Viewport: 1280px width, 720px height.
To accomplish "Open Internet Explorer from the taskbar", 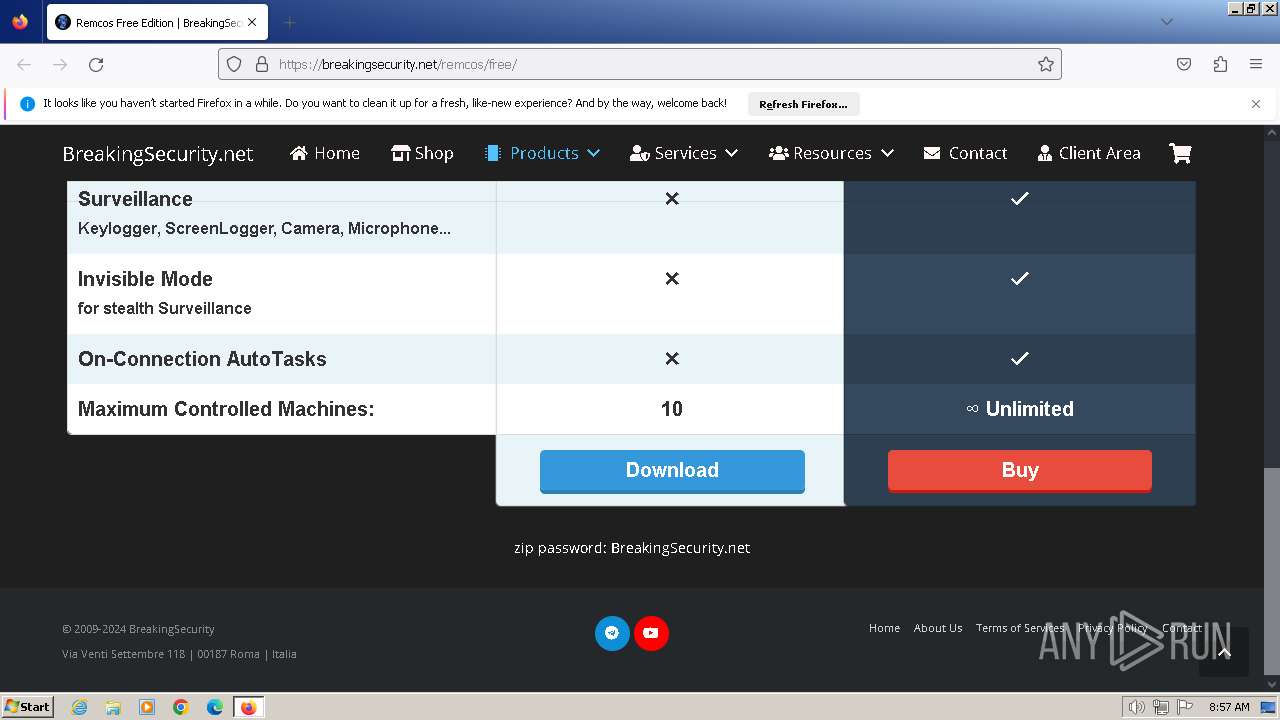I will coord(79,707).
